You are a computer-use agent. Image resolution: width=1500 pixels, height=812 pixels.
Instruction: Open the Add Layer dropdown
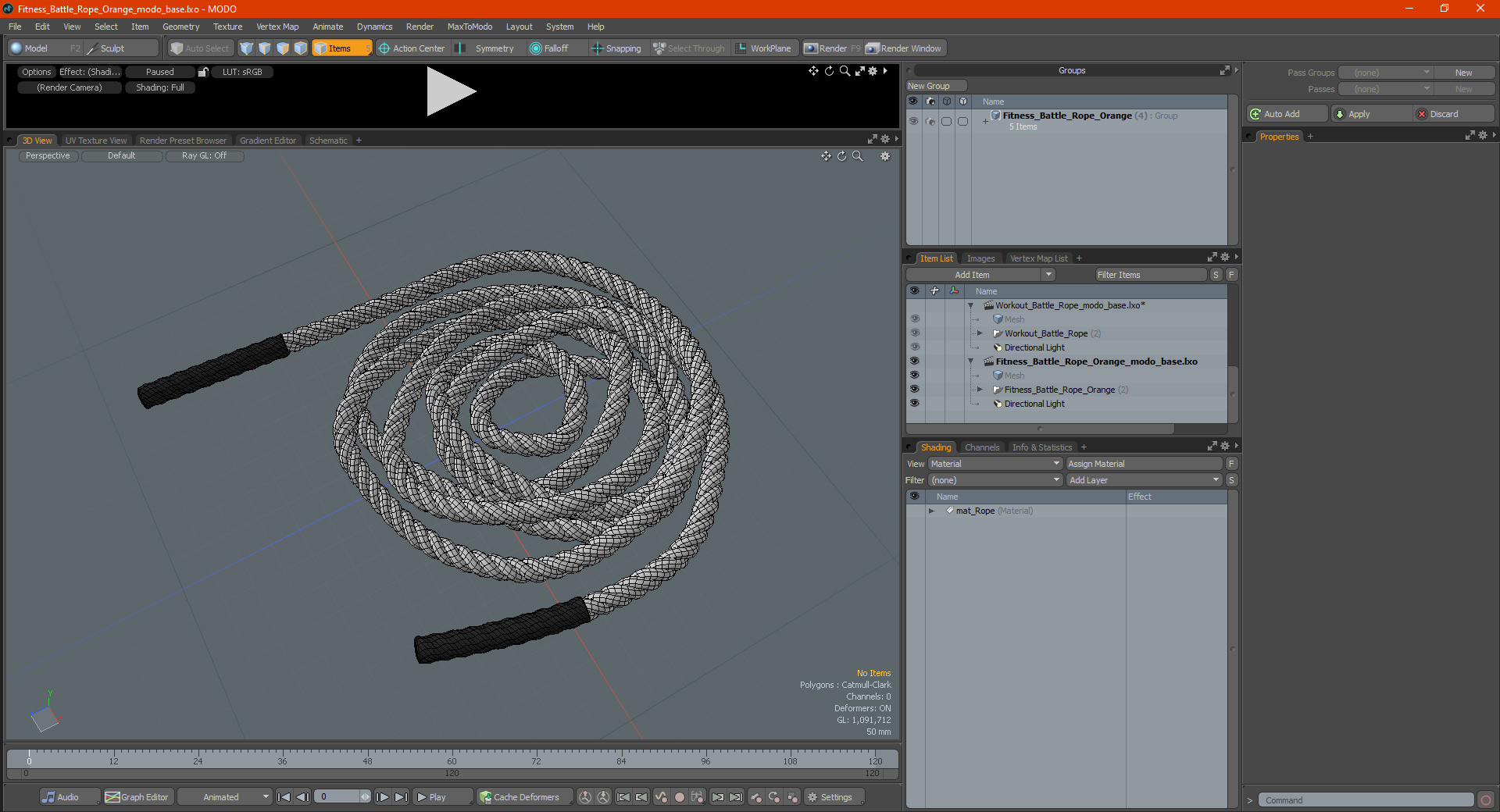[1145, 480]
